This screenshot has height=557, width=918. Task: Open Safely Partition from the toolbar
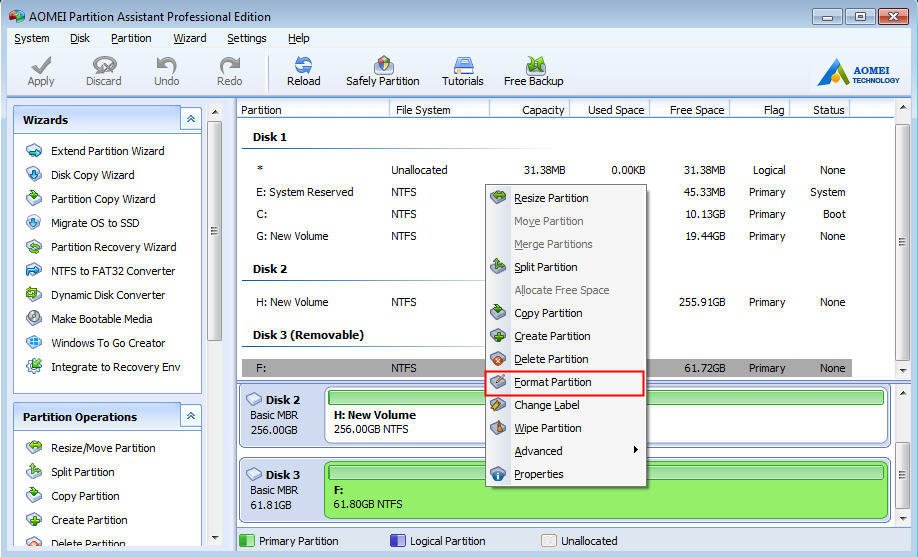coord(383,71)
